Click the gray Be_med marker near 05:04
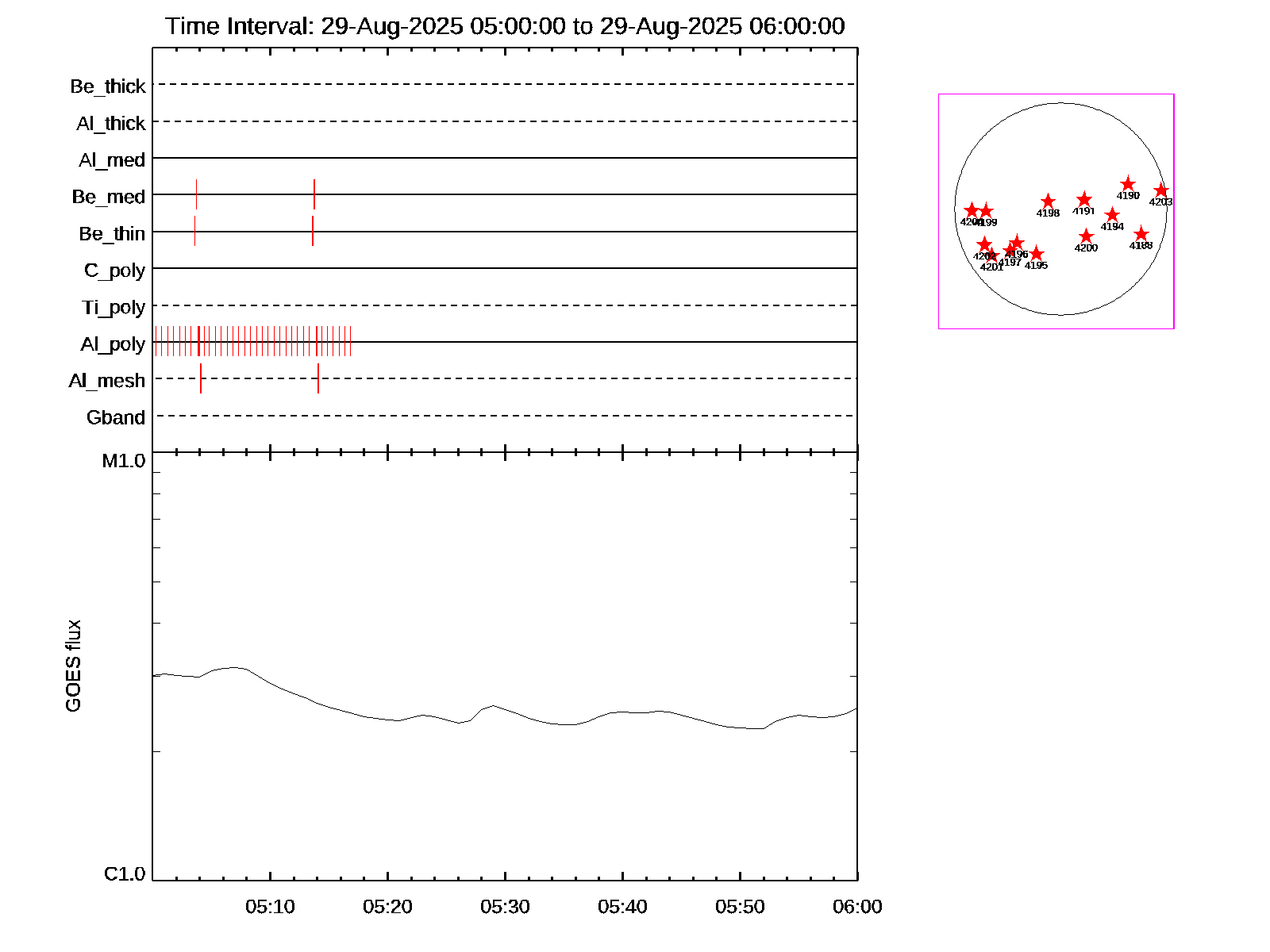 (196, 194)
